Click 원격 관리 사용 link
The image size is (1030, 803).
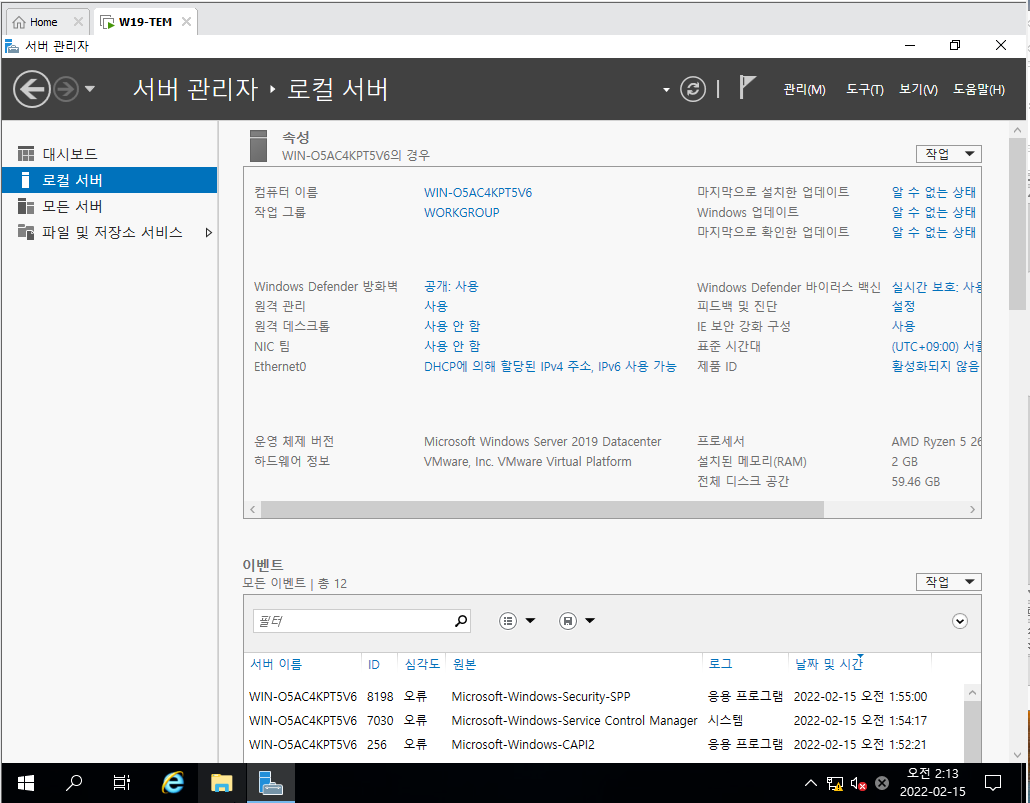(x=436, y=306)
